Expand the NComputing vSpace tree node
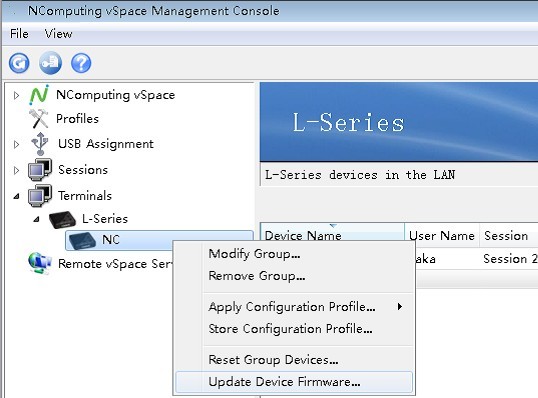 pos(16,95)
